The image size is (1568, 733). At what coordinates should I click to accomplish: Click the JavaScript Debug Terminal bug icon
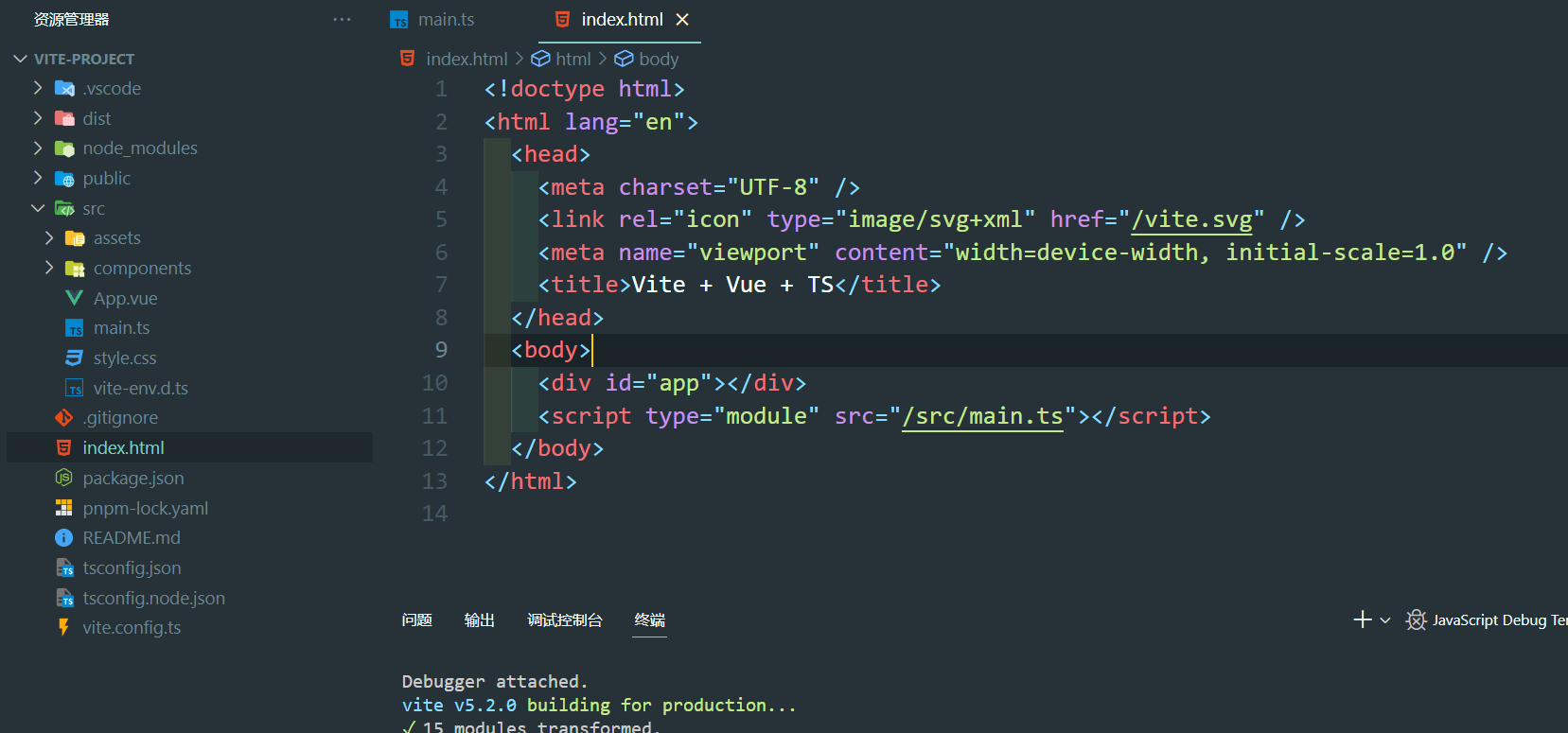[1416, 620]
